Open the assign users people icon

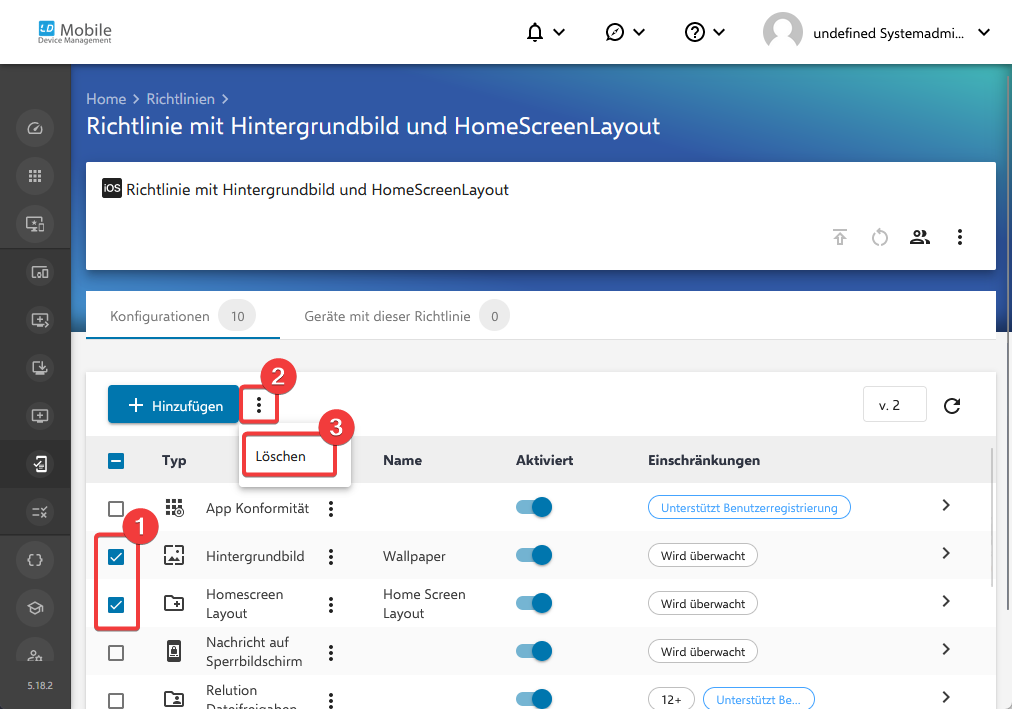point(920,237)
